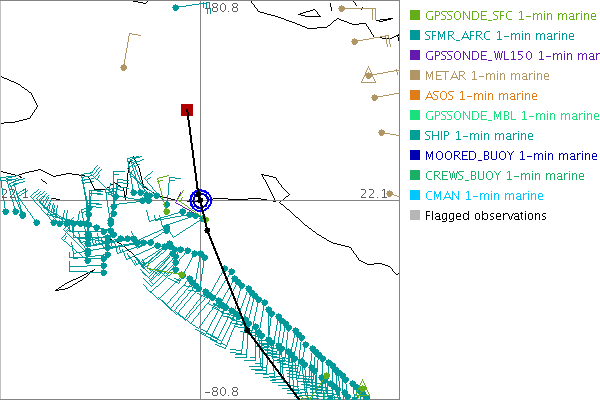This screenshot has height=400, width=600.
Task: Click the gray Flagged observations swatch
Action: click(x=416, y=216)
